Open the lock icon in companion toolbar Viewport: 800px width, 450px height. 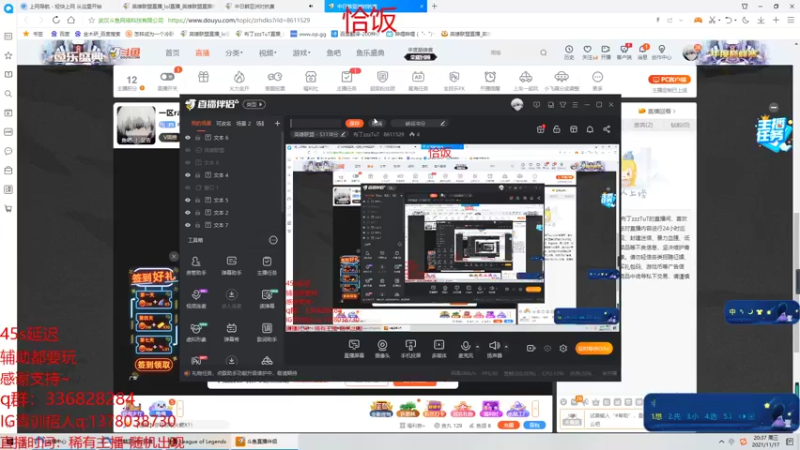pyautogui.click(x=557, y=130)
